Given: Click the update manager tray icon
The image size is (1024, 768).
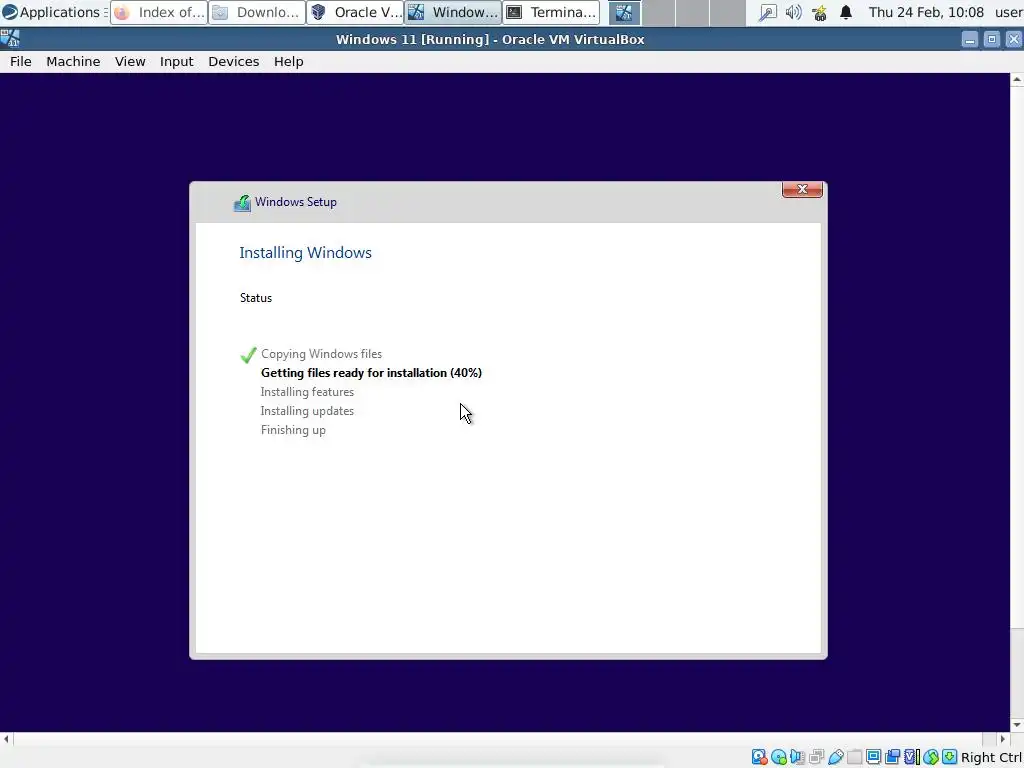Looking at the screenshot, I should [x=820, y=12].
